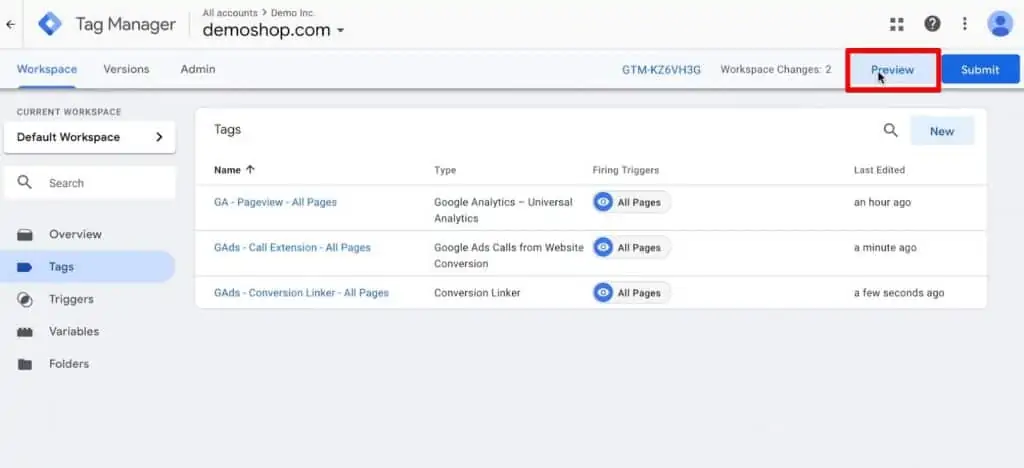Open the Google apps grid icon
1024x468 pixels.
point(897,24)
